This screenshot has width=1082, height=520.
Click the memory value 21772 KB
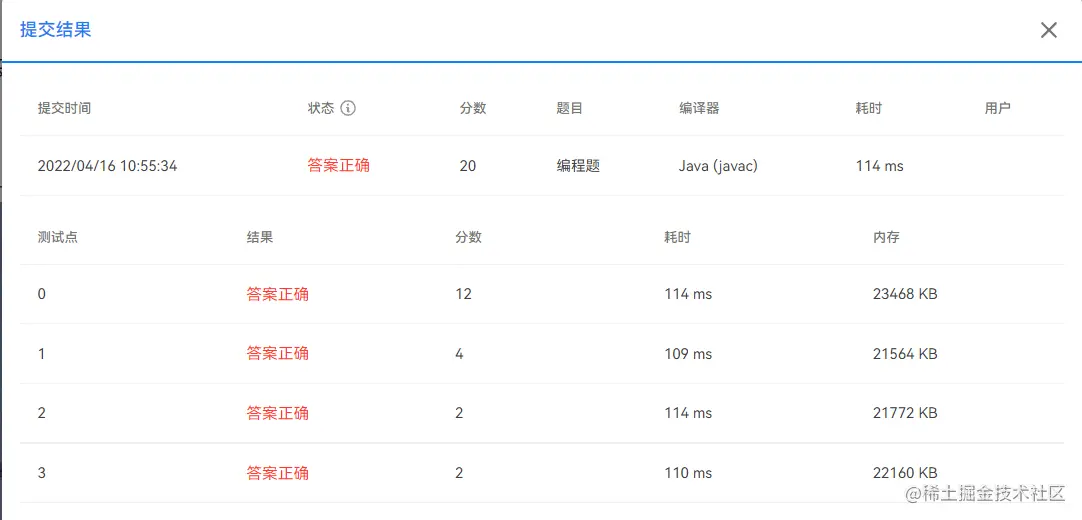point(905,413)
